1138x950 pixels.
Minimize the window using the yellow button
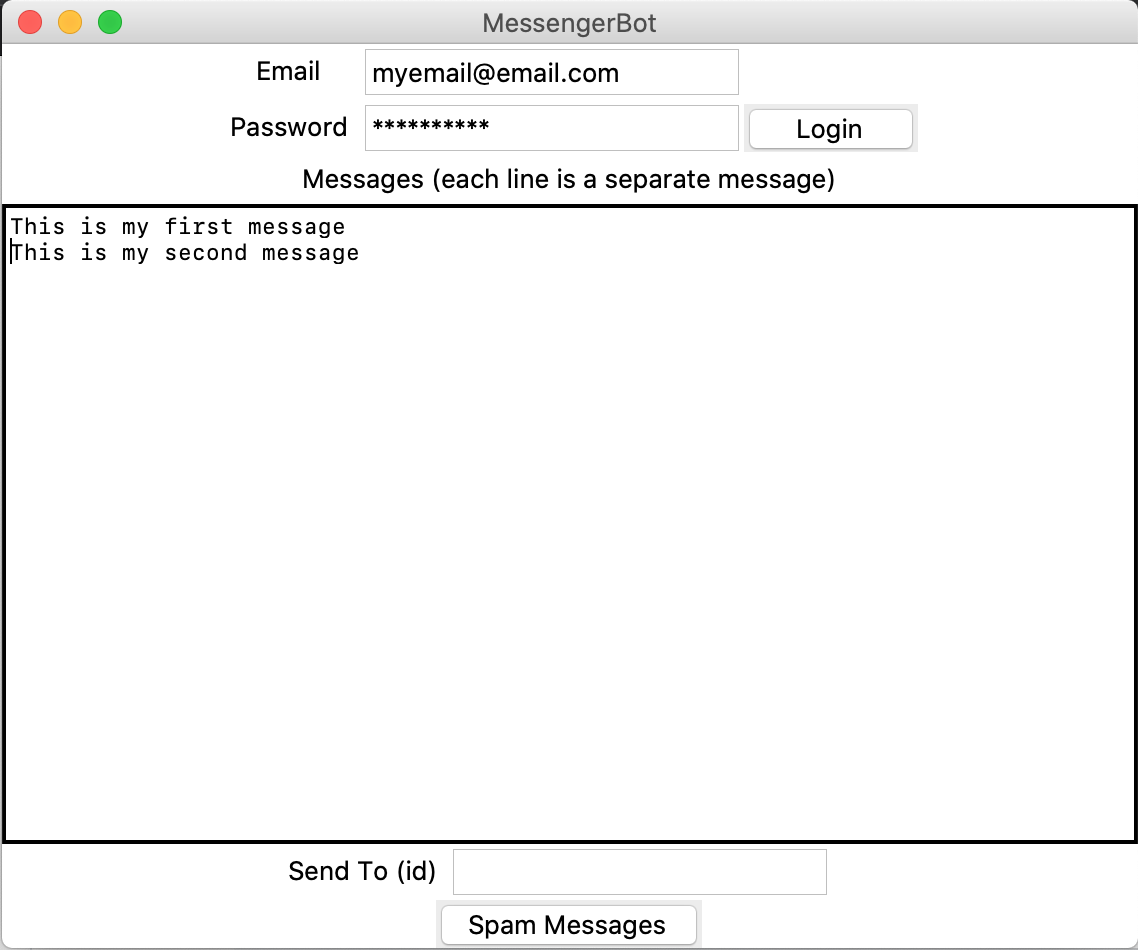coord(70,22)
